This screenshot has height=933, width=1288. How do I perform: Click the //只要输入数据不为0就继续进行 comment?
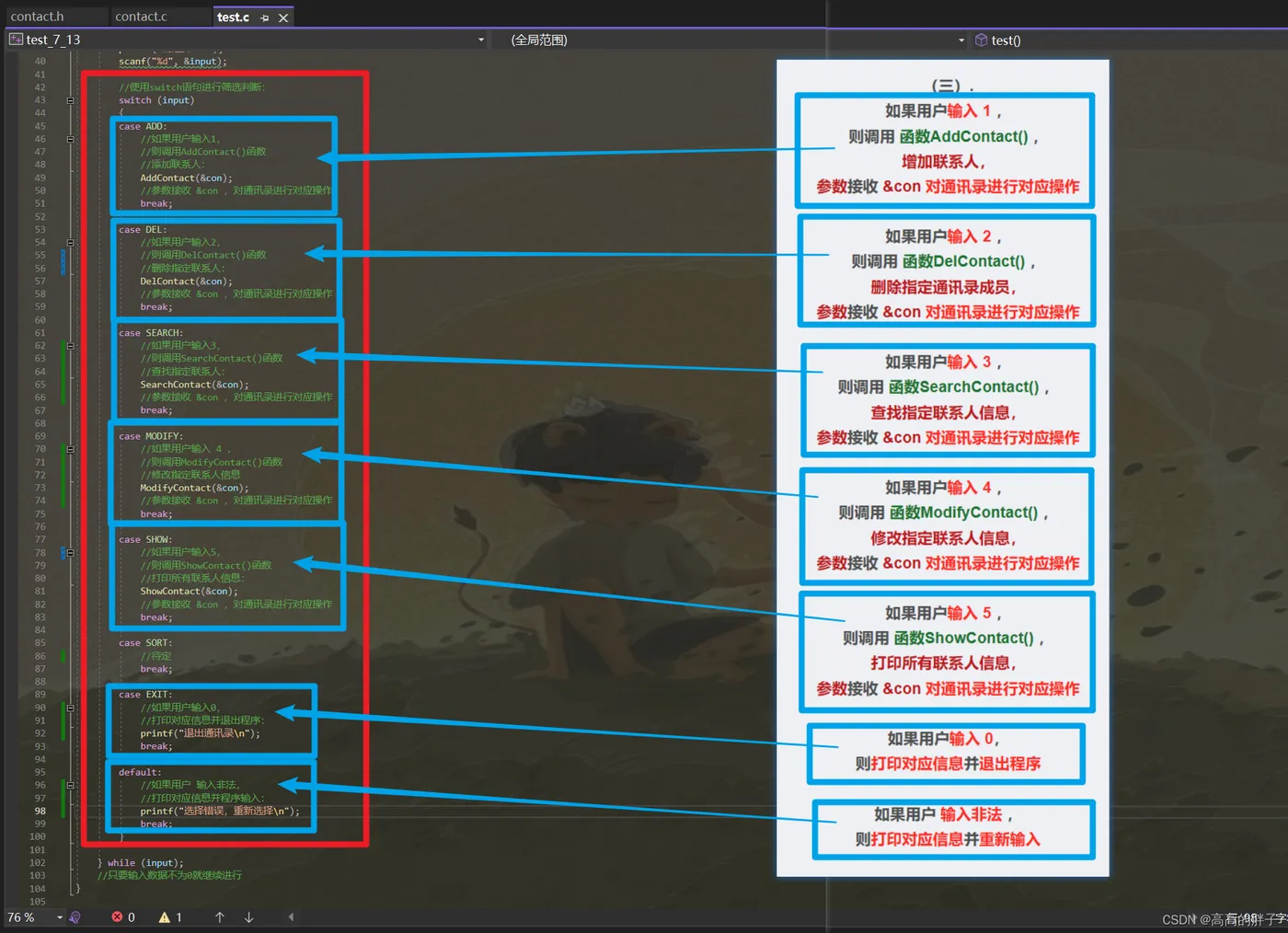click(169, 875)
